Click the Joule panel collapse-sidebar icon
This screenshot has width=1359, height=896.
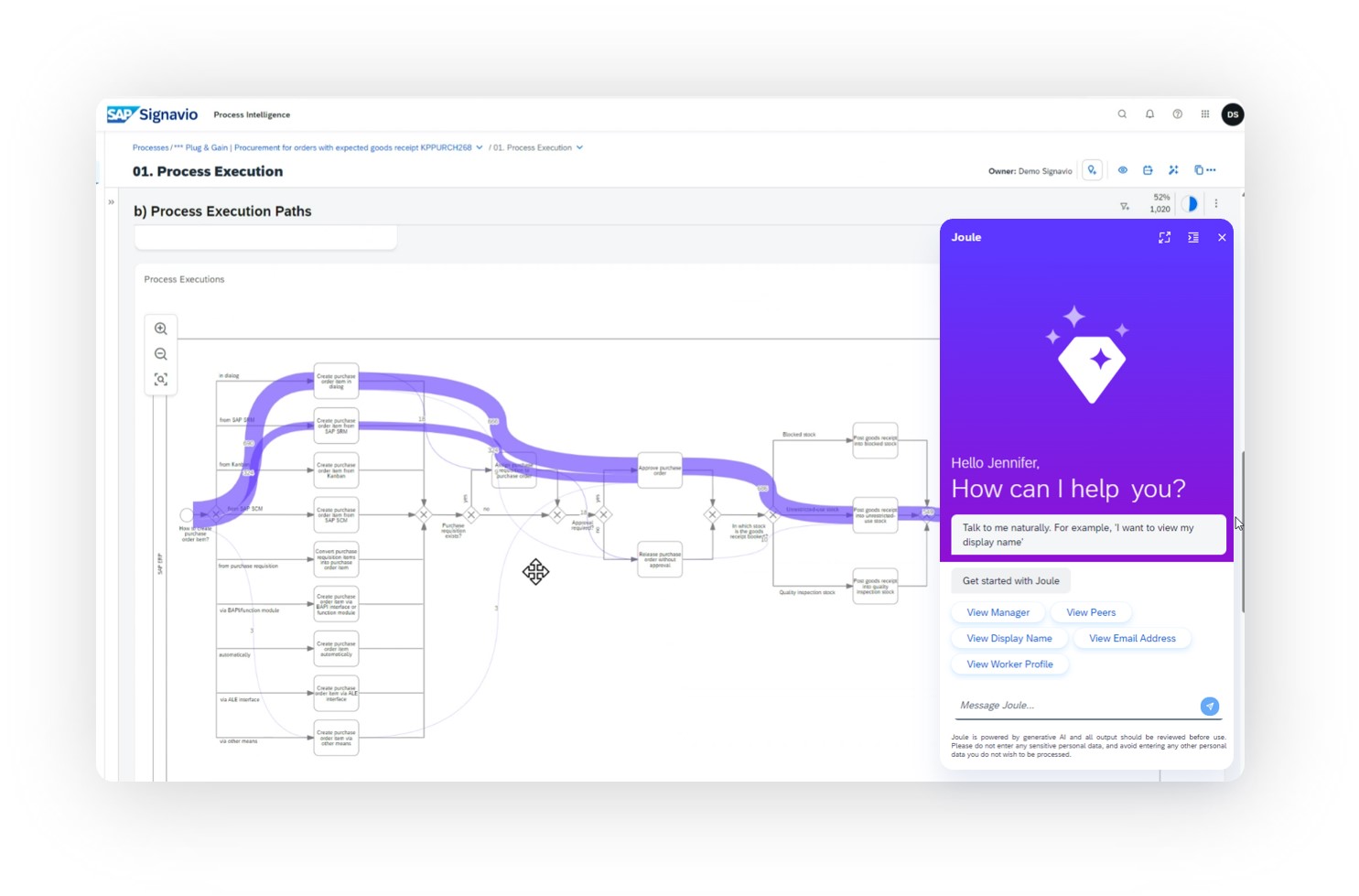[1193, 238]
